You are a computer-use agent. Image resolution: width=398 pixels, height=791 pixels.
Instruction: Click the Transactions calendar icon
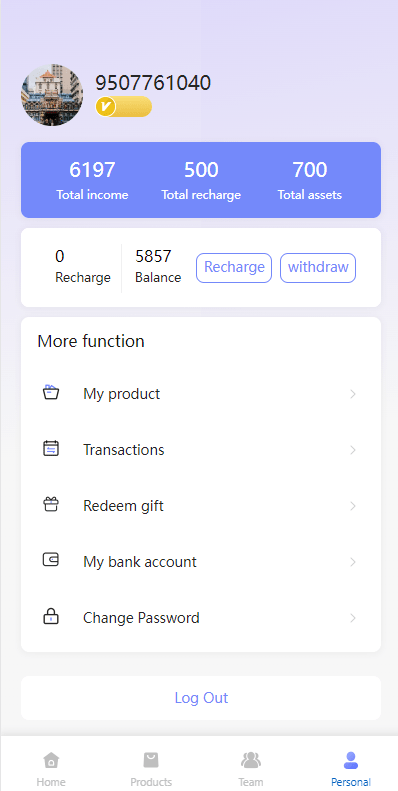[51, 448]
